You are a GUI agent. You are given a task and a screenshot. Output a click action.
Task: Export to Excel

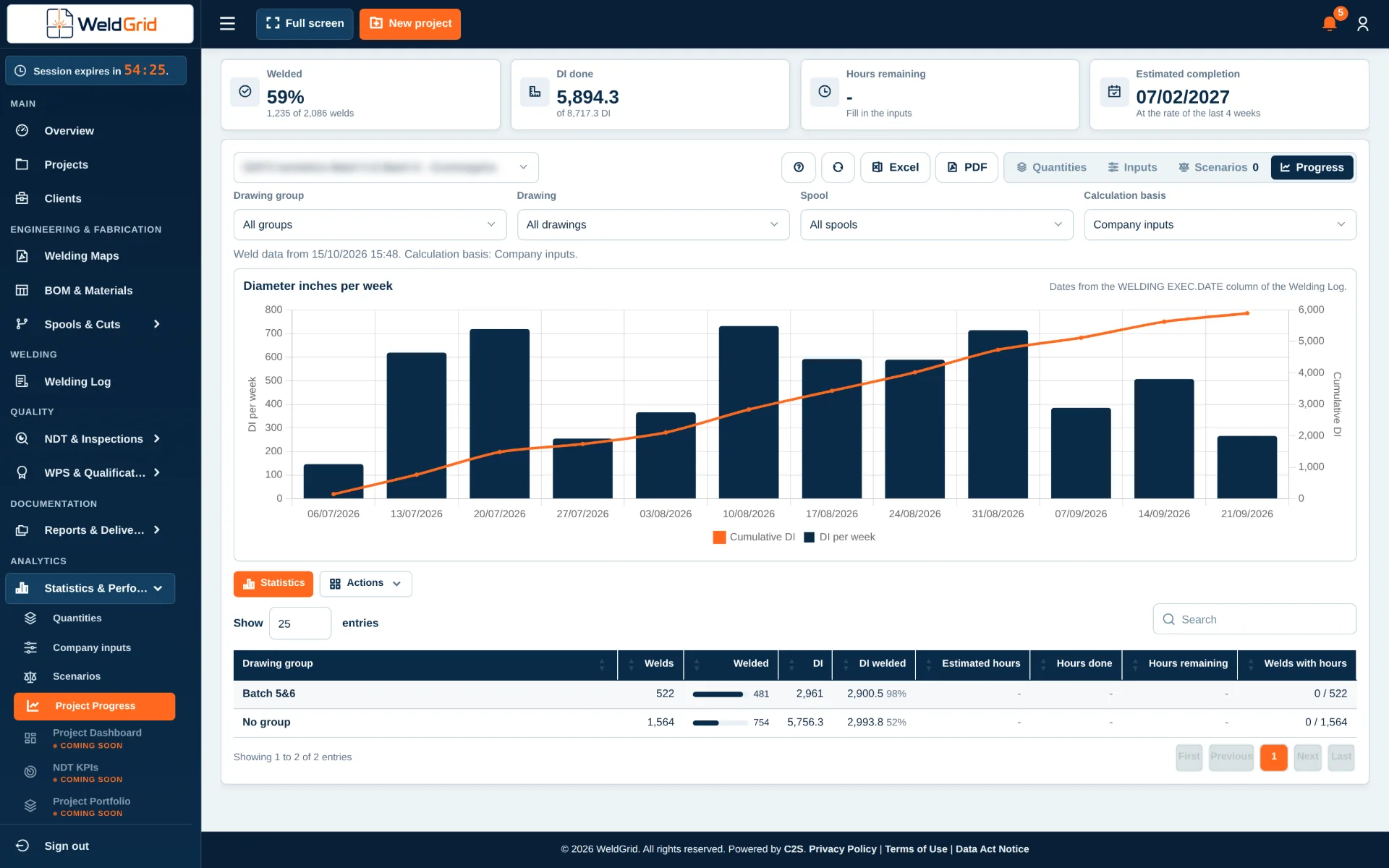click(895, 167)
